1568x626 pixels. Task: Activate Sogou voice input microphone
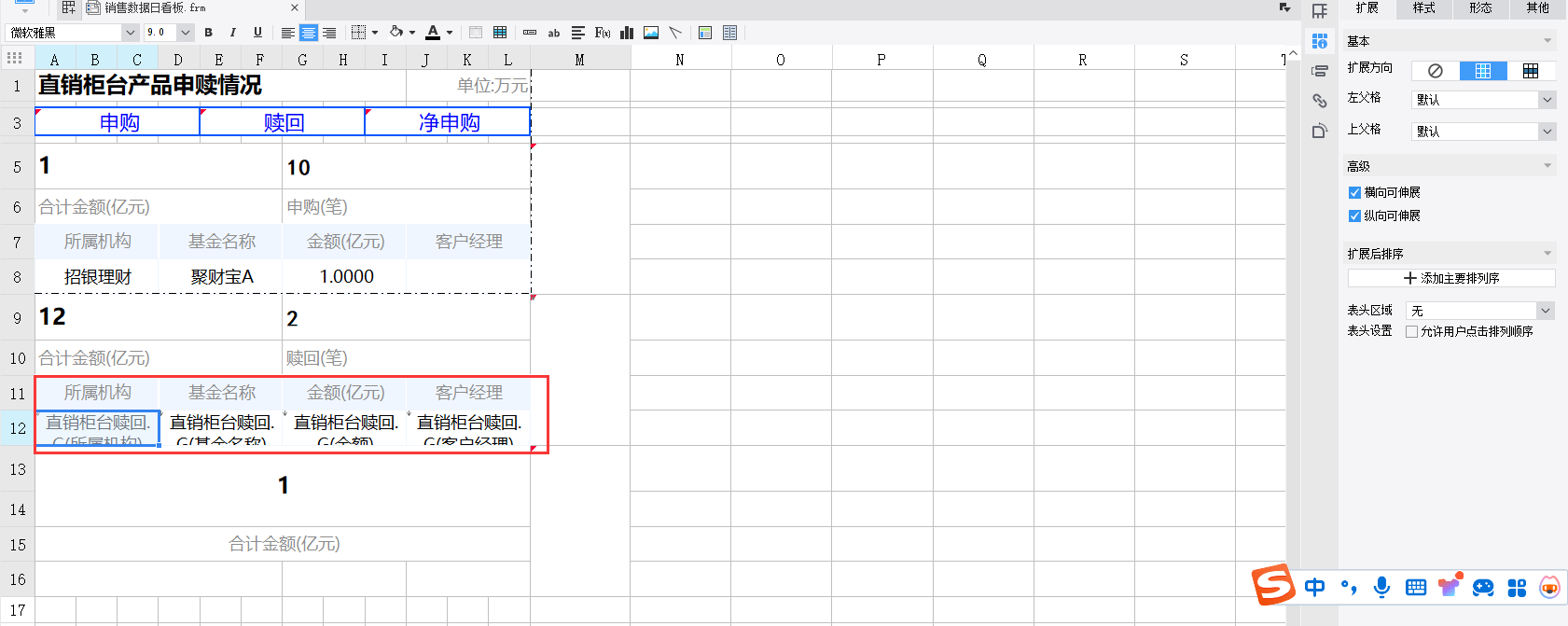click(x=1381, y=587)
